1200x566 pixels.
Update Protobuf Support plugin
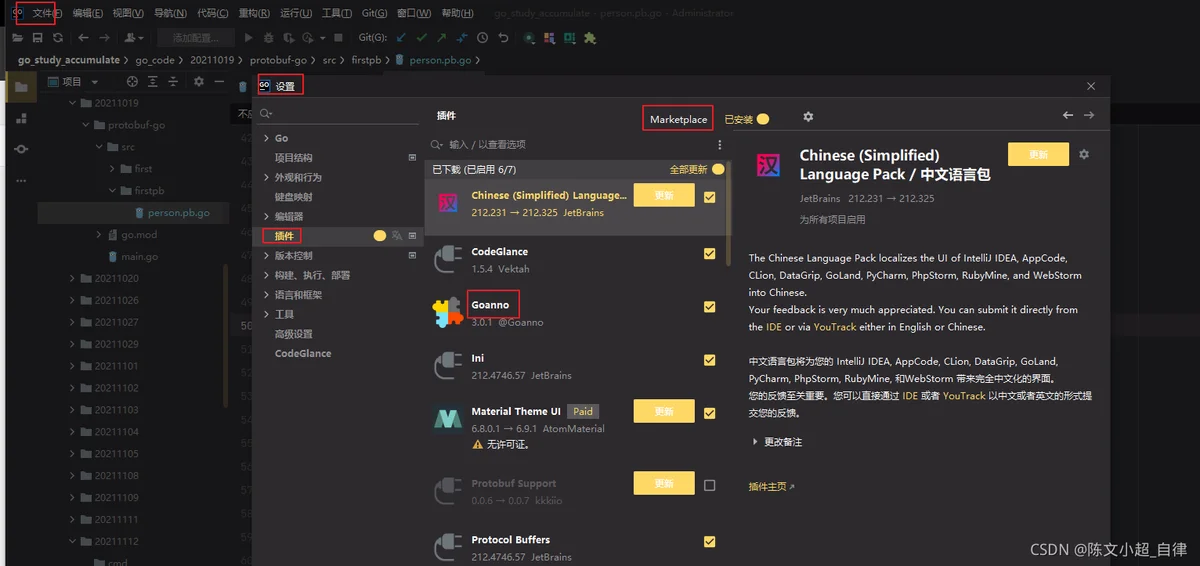click(664, 483)
